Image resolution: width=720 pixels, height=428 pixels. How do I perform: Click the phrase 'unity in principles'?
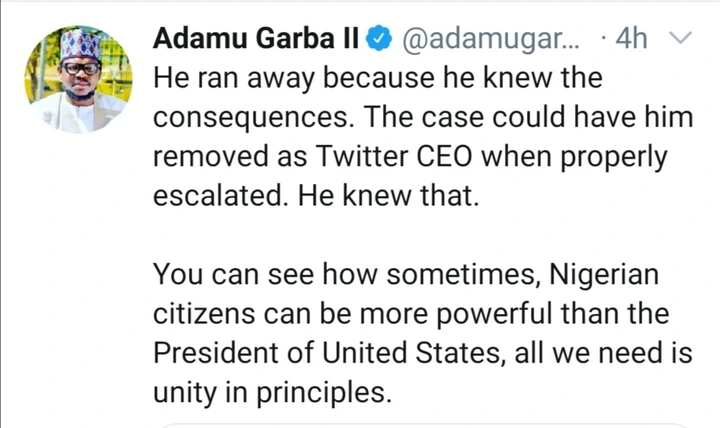click(x=270, y=391)
